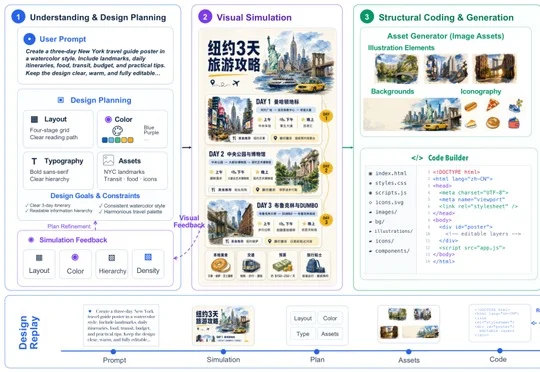Click the Asset Generator (Image Assets) heading
This screenshot has width=540, height=372.
click(x=446, y=36)
